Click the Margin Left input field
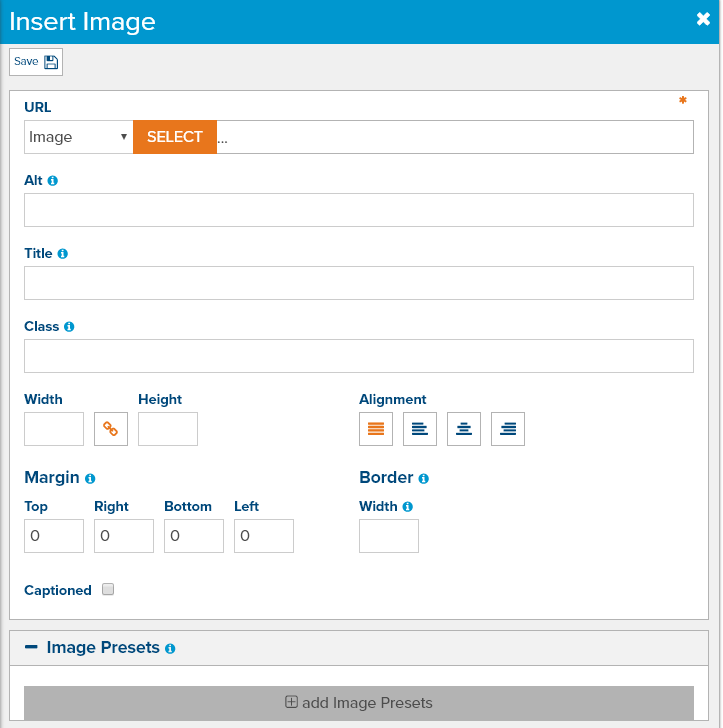 click(264, 536)
